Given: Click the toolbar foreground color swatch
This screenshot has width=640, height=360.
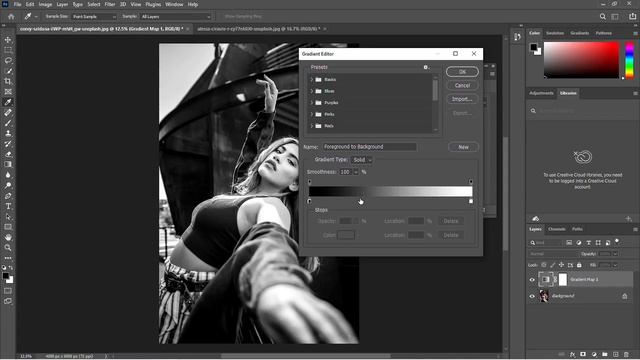Looking at the screenshot, I should point(5,276).
